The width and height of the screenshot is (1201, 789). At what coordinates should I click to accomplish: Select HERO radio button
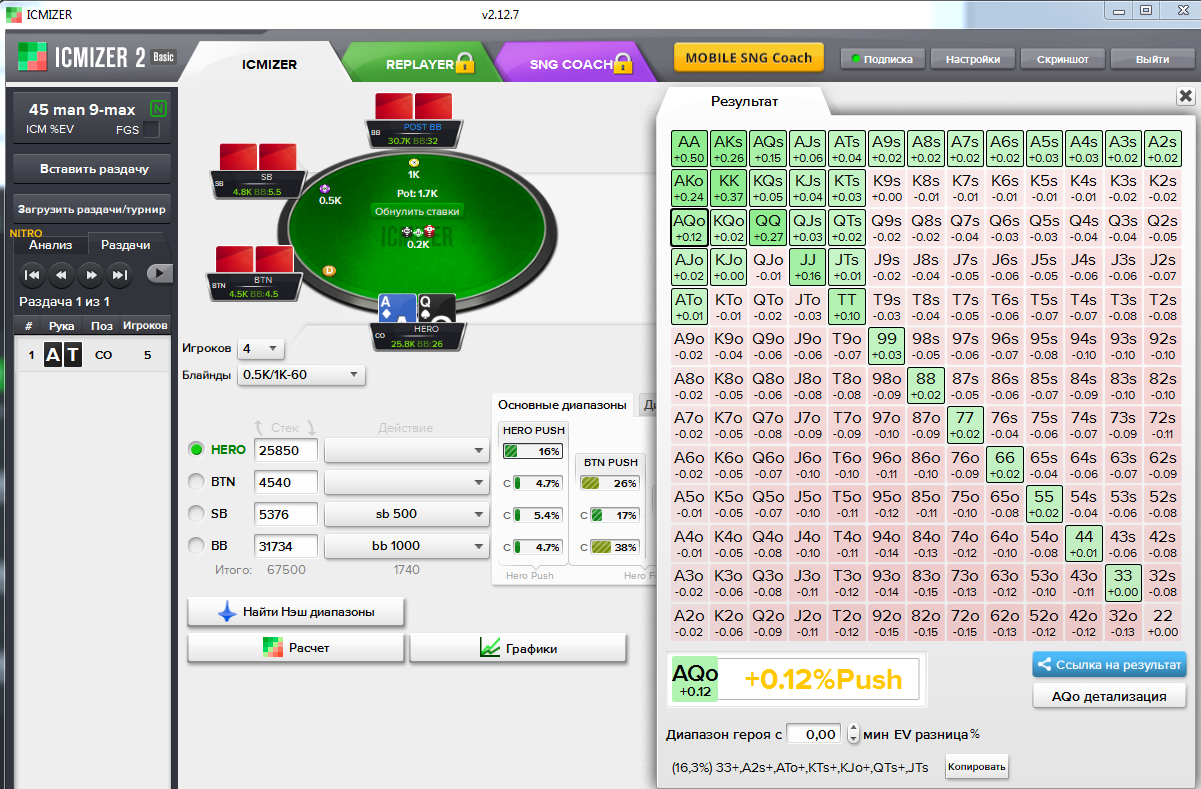(197, 450)
